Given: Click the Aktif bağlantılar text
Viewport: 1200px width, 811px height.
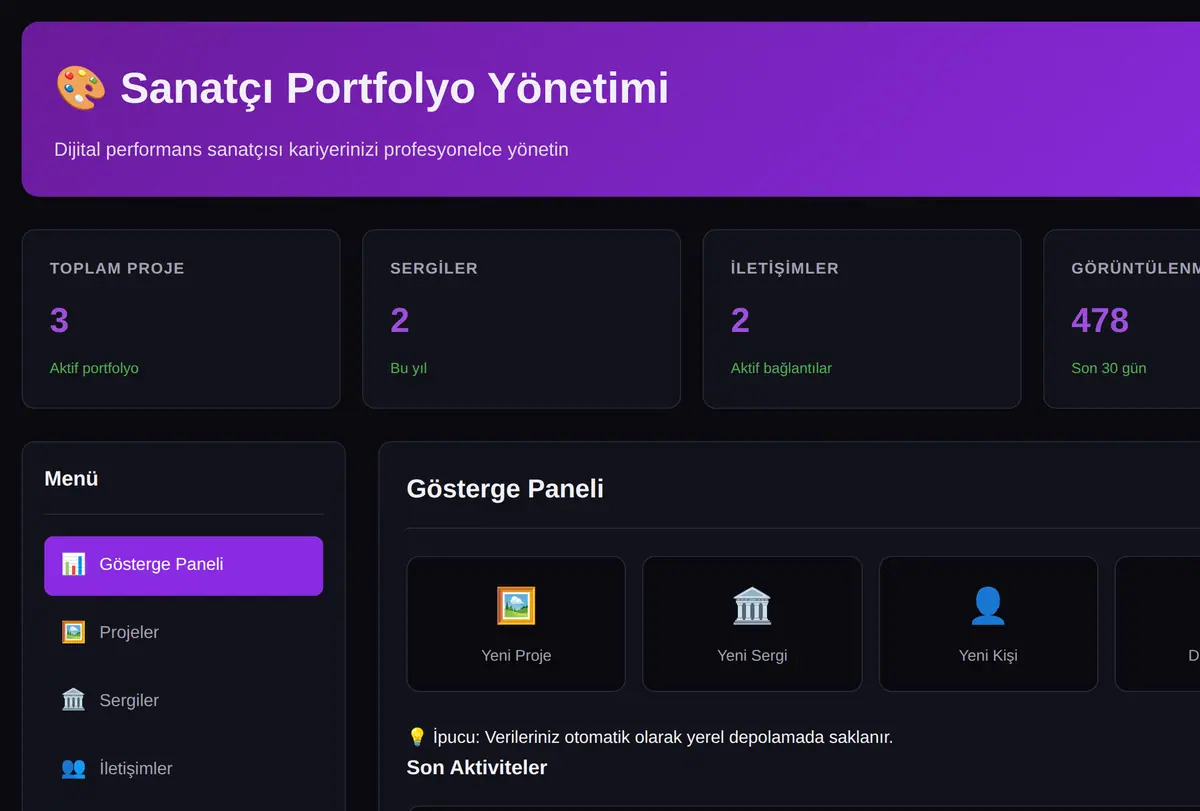Looking at the screenshot, I should (x=781, y=368).
